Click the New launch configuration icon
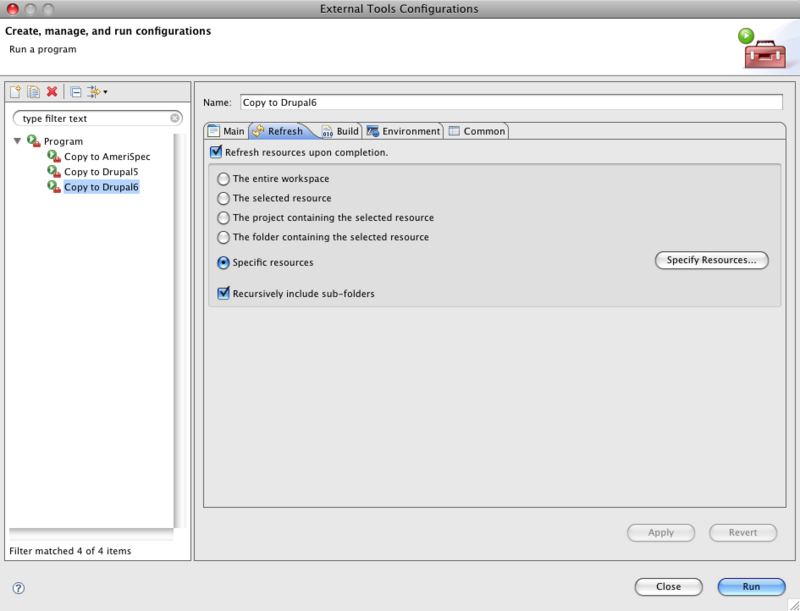The height and width of the screenshot is (611, 800). tap(15, 92)
